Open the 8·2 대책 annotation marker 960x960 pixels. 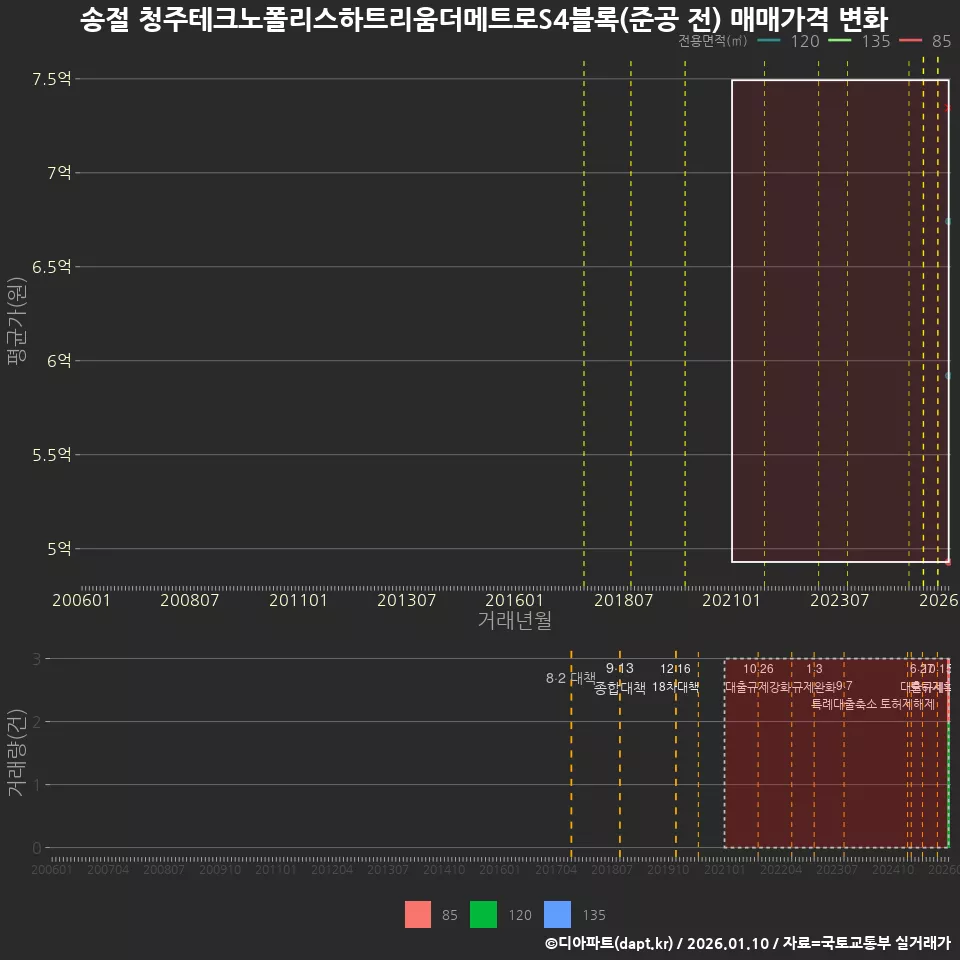pos(572,677)
